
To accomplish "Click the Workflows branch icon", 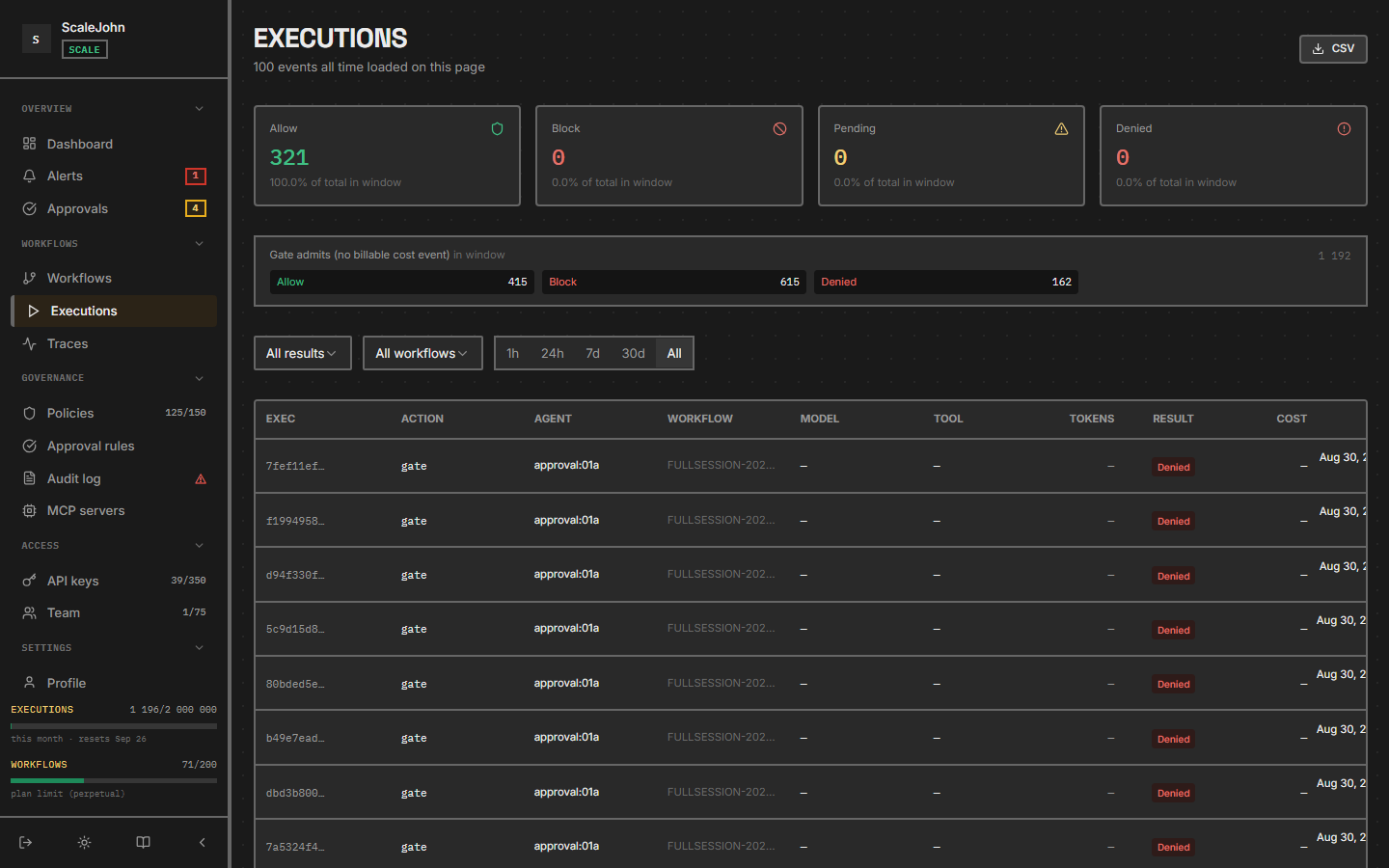I will coord(29,278).
